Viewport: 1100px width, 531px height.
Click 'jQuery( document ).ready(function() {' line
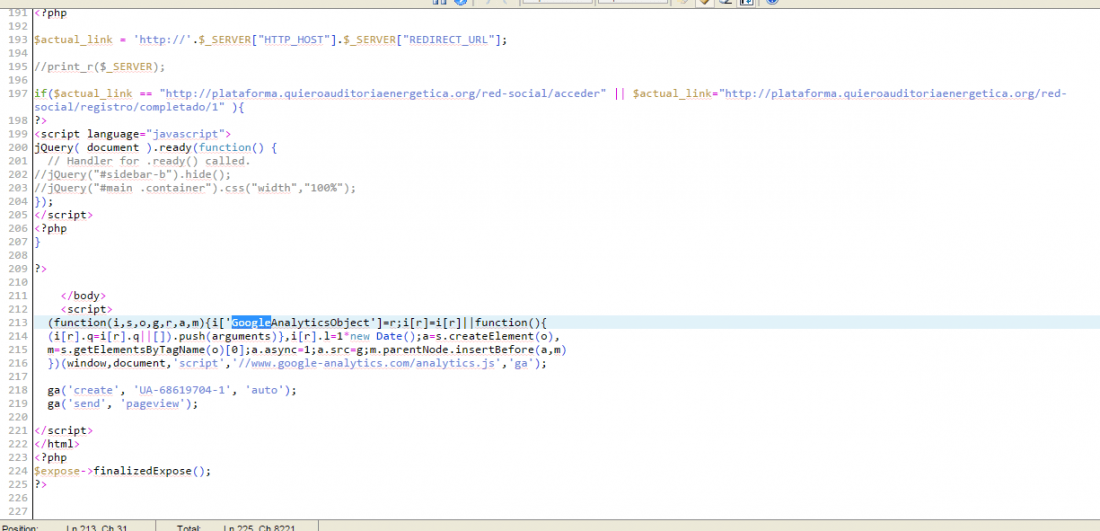pyautogui.click(x=156, y=148)
